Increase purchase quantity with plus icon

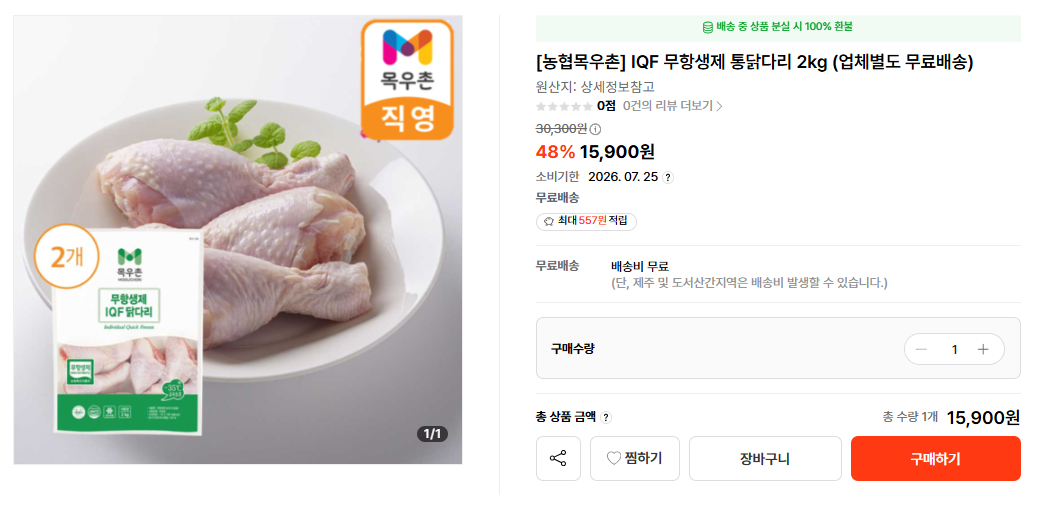click(983, 349)
